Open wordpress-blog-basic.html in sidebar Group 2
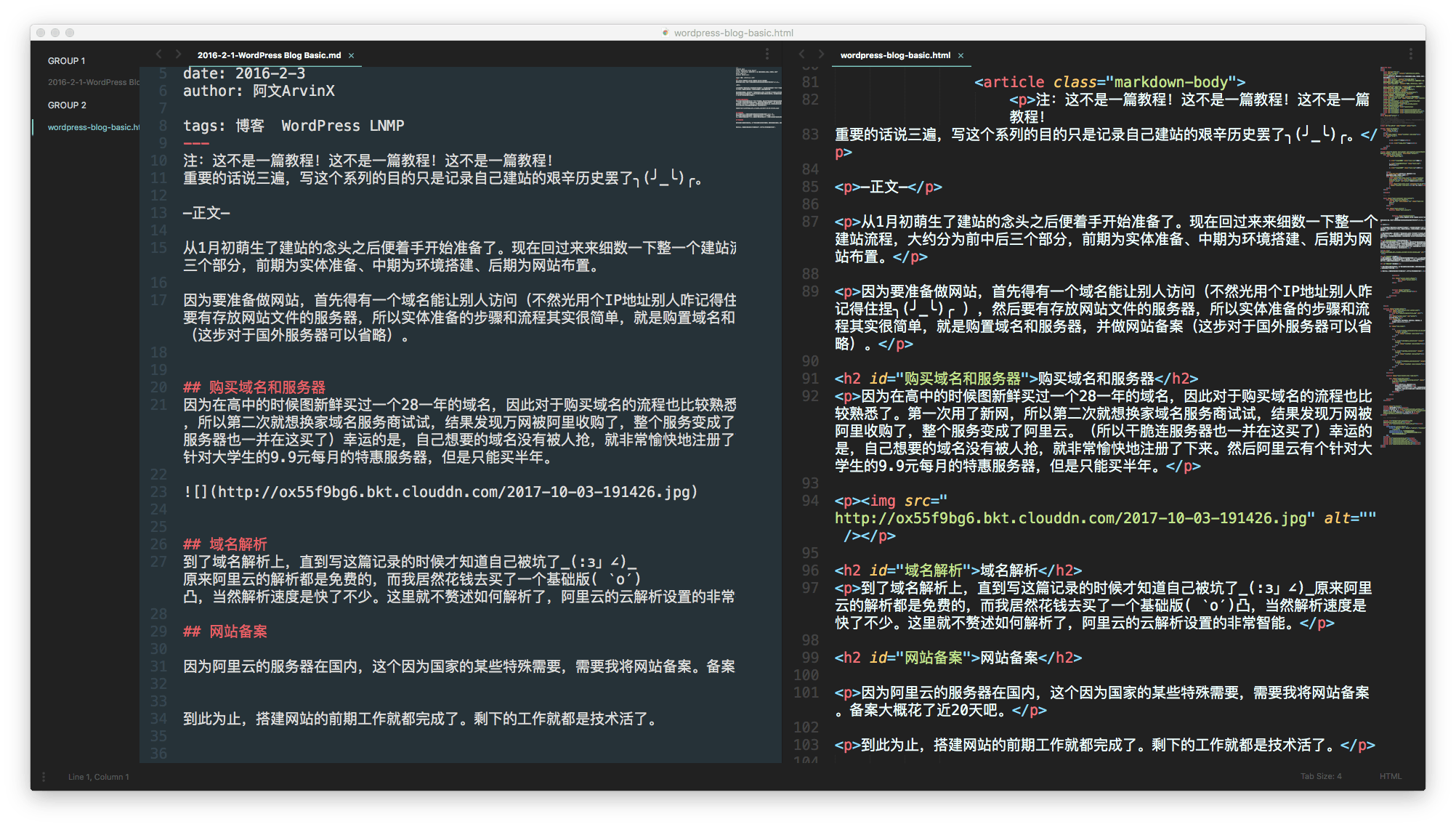 pos(93,127)
